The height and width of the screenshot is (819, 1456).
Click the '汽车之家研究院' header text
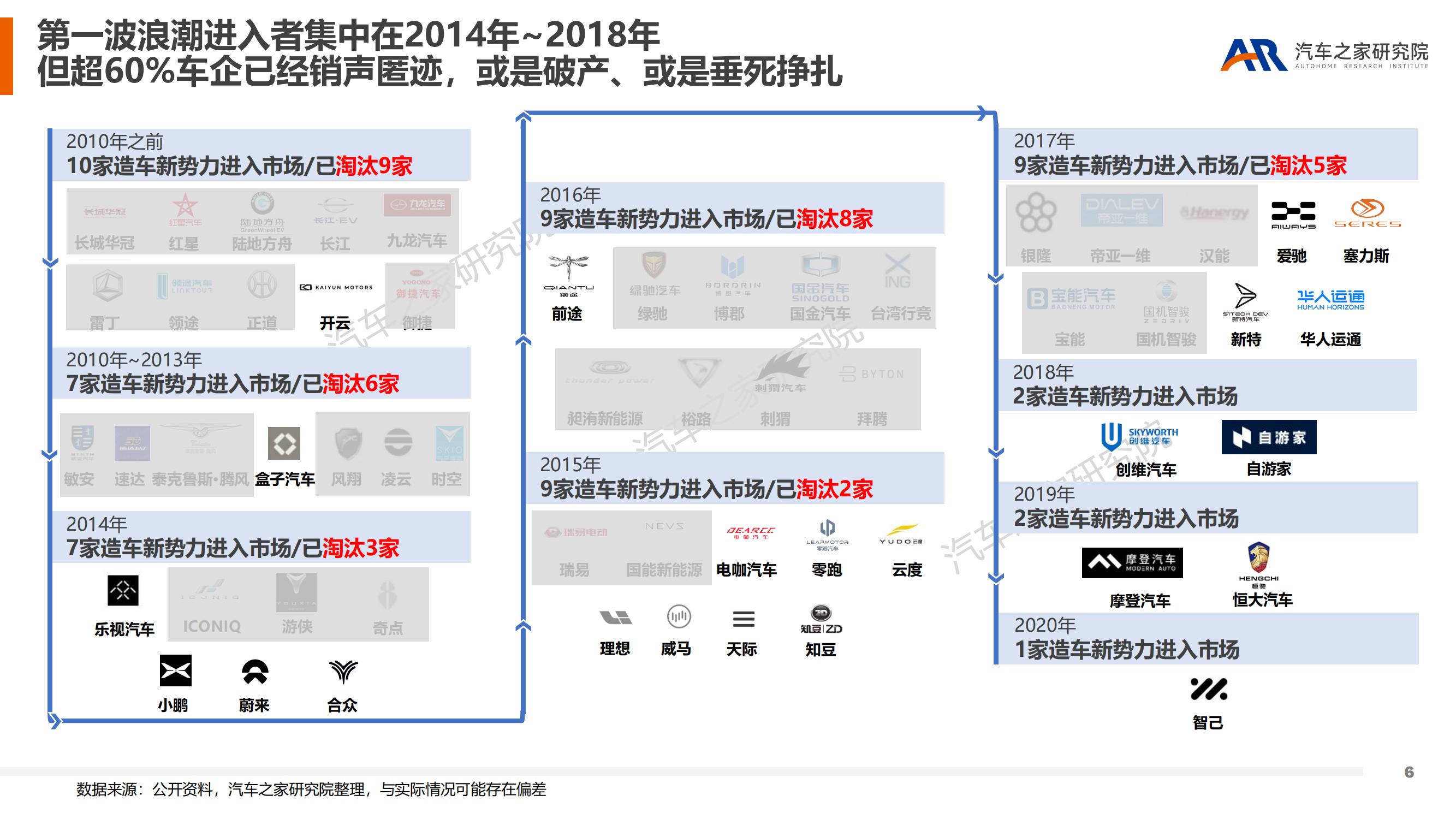[x=1362, y=51]
